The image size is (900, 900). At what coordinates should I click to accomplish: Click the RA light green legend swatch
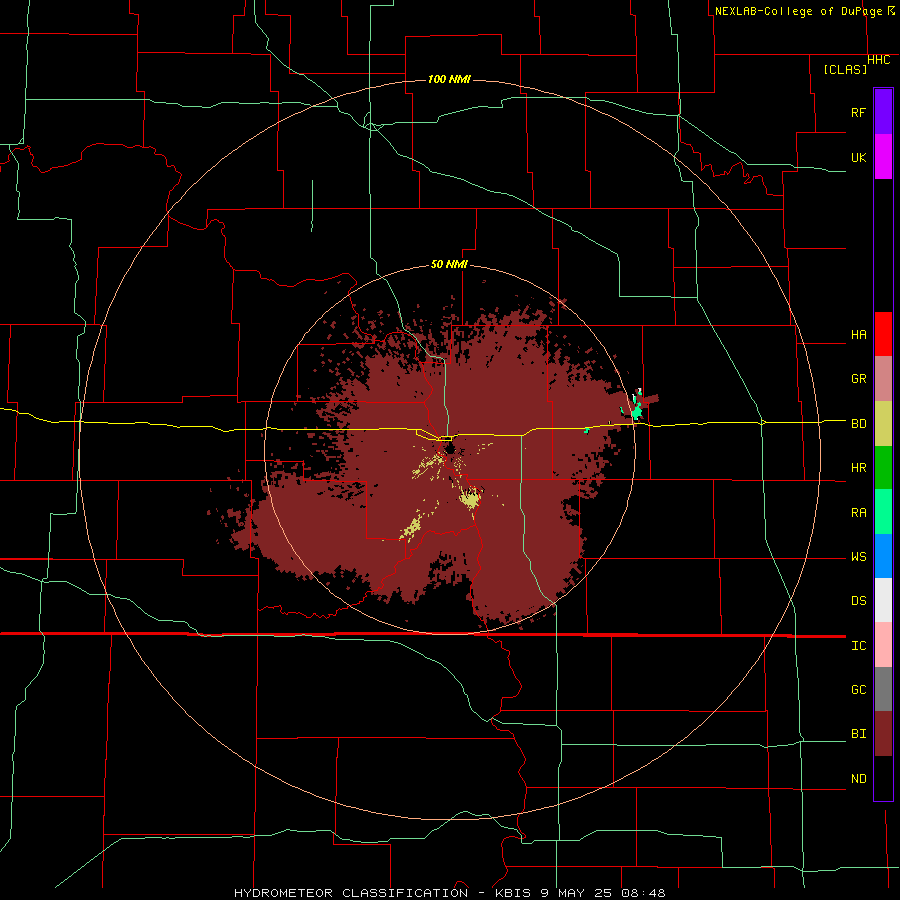(x=883, y=512)
